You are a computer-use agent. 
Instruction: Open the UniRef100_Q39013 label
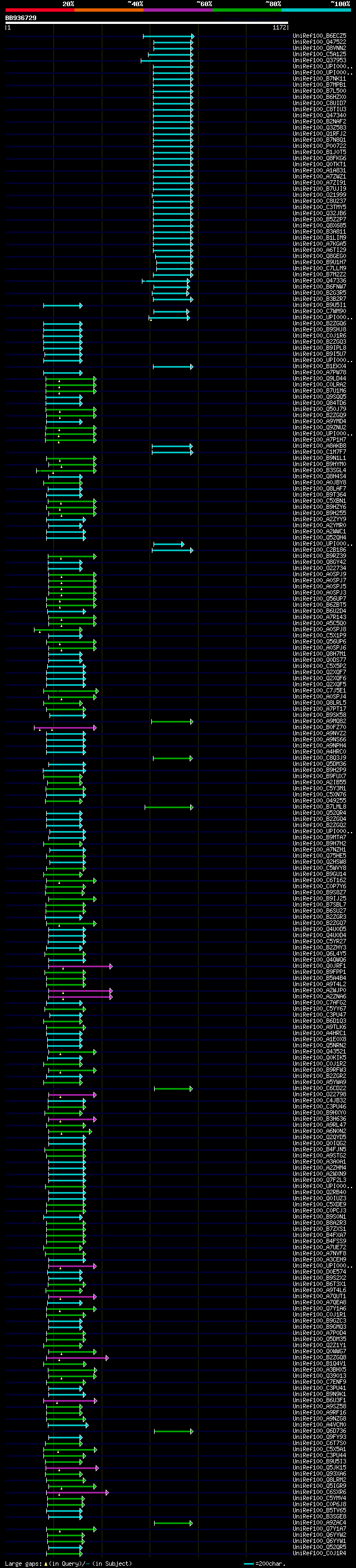(x=319, y=1376)
